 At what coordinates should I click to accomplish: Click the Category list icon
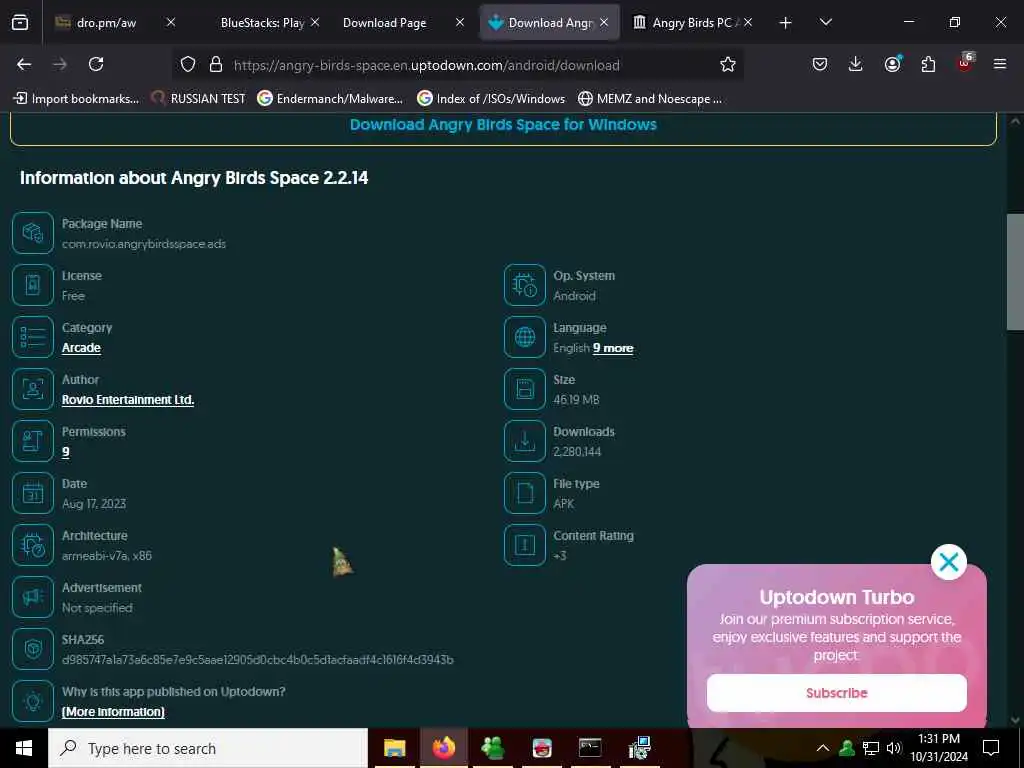point(33,337)
